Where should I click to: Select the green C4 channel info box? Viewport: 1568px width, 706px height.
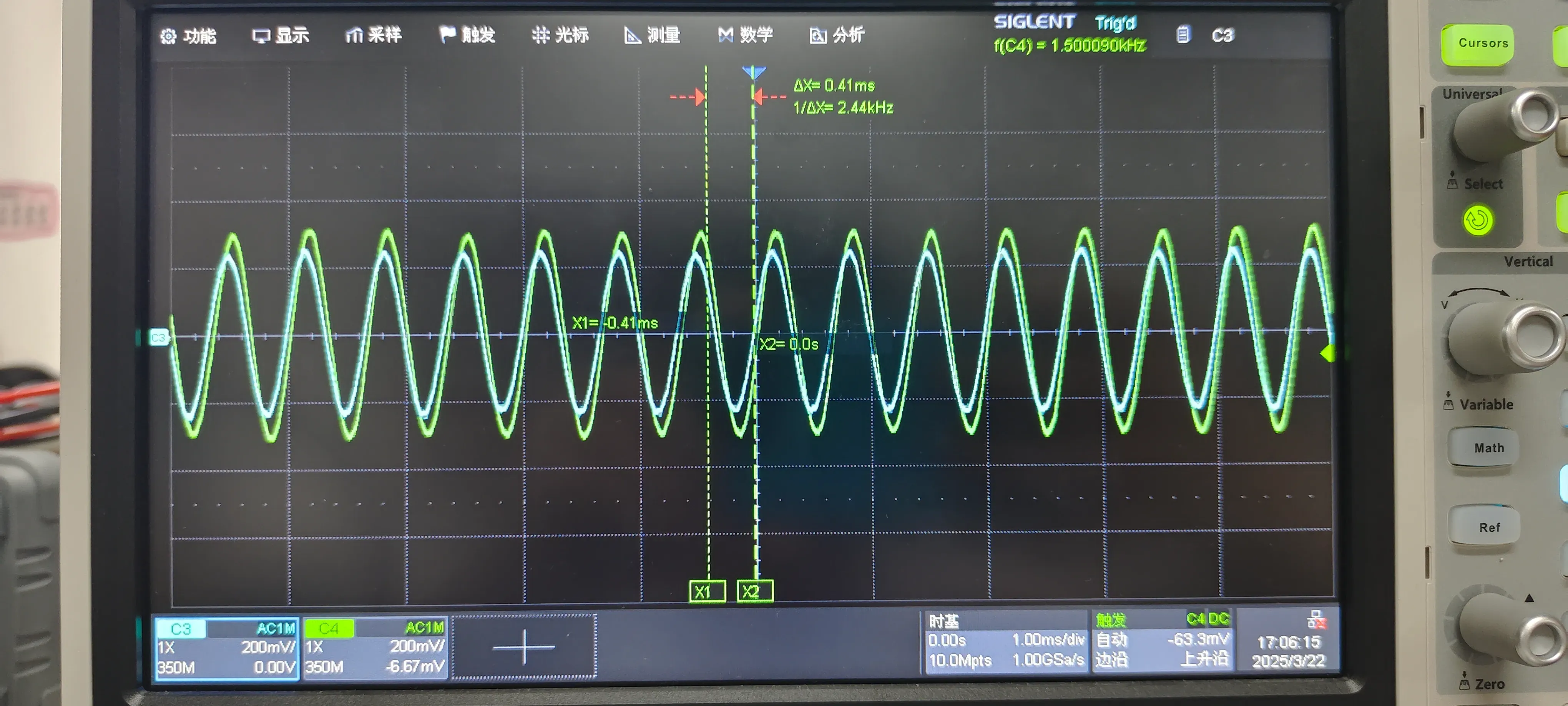pyautogui.click(x=375, y=647)
